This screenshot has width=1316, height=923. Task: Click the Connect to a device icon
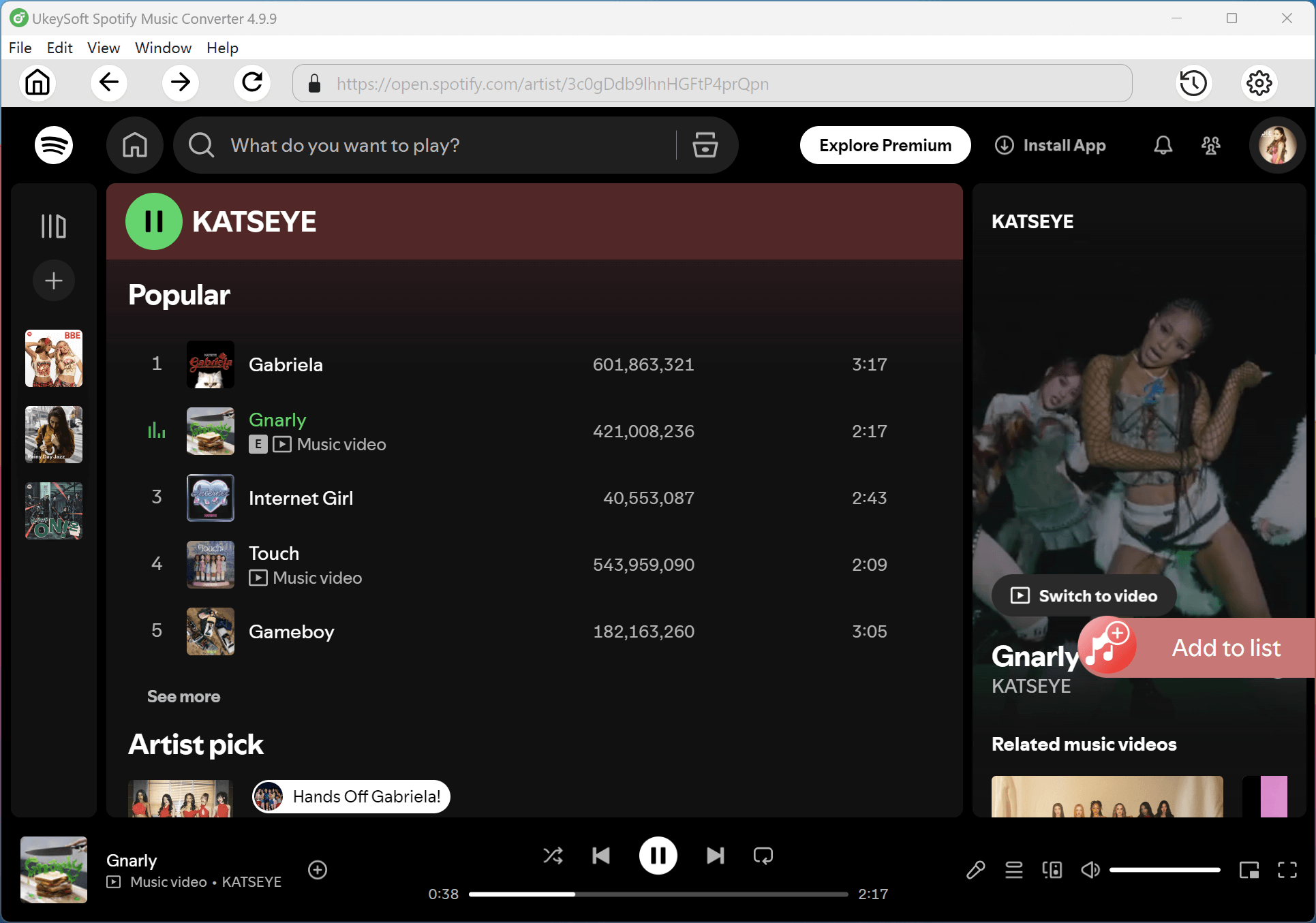(1052, 870)
